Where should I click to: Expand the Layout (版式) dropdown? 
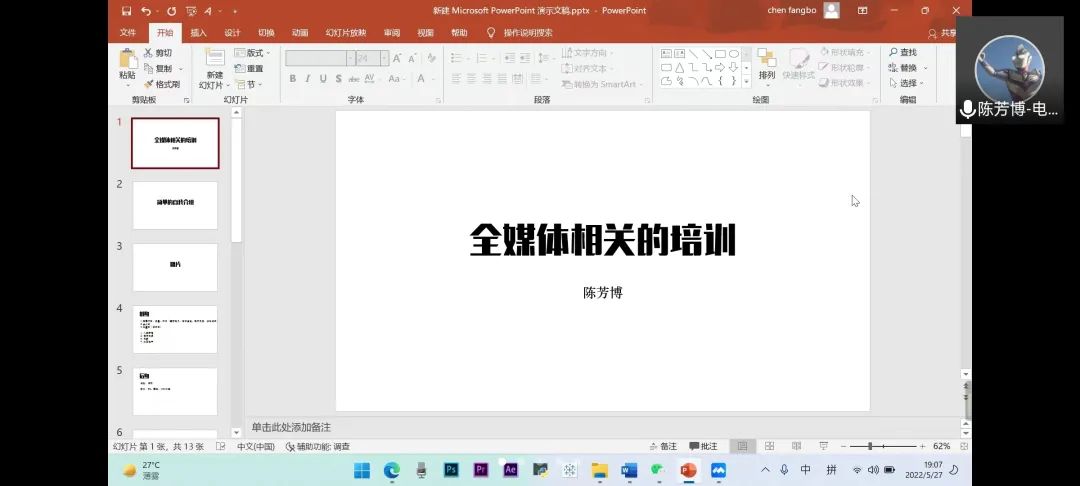[254, 53]
